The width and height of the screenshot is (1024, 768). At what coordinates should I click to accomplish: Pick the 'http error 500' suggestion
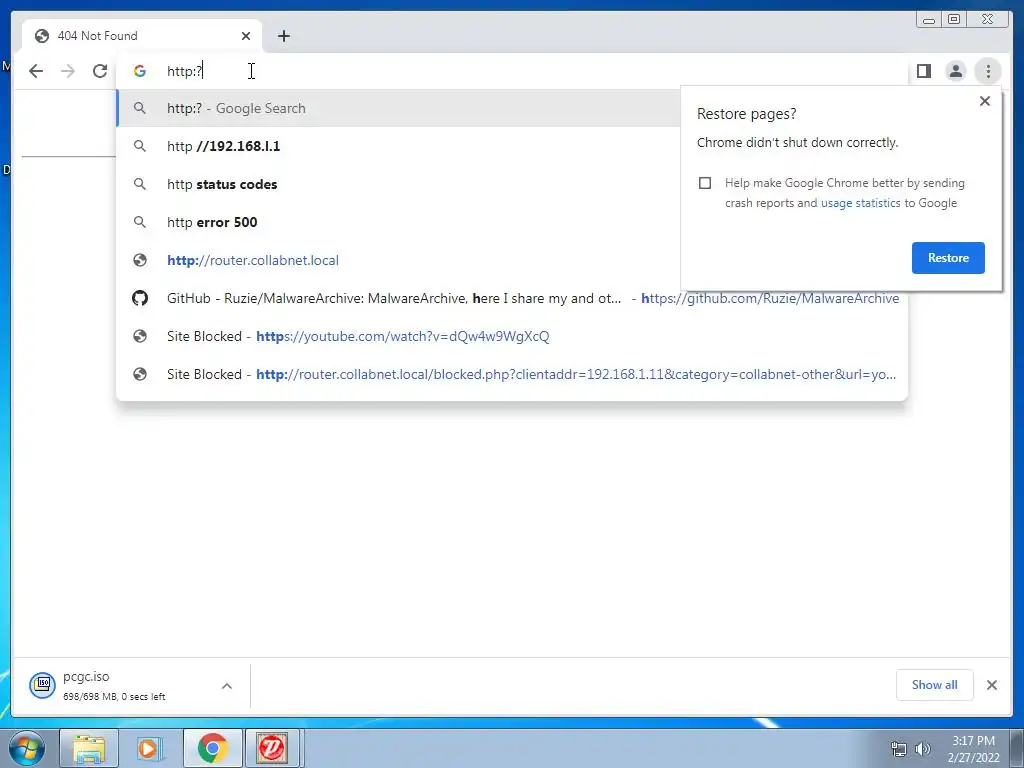[399, 222]
